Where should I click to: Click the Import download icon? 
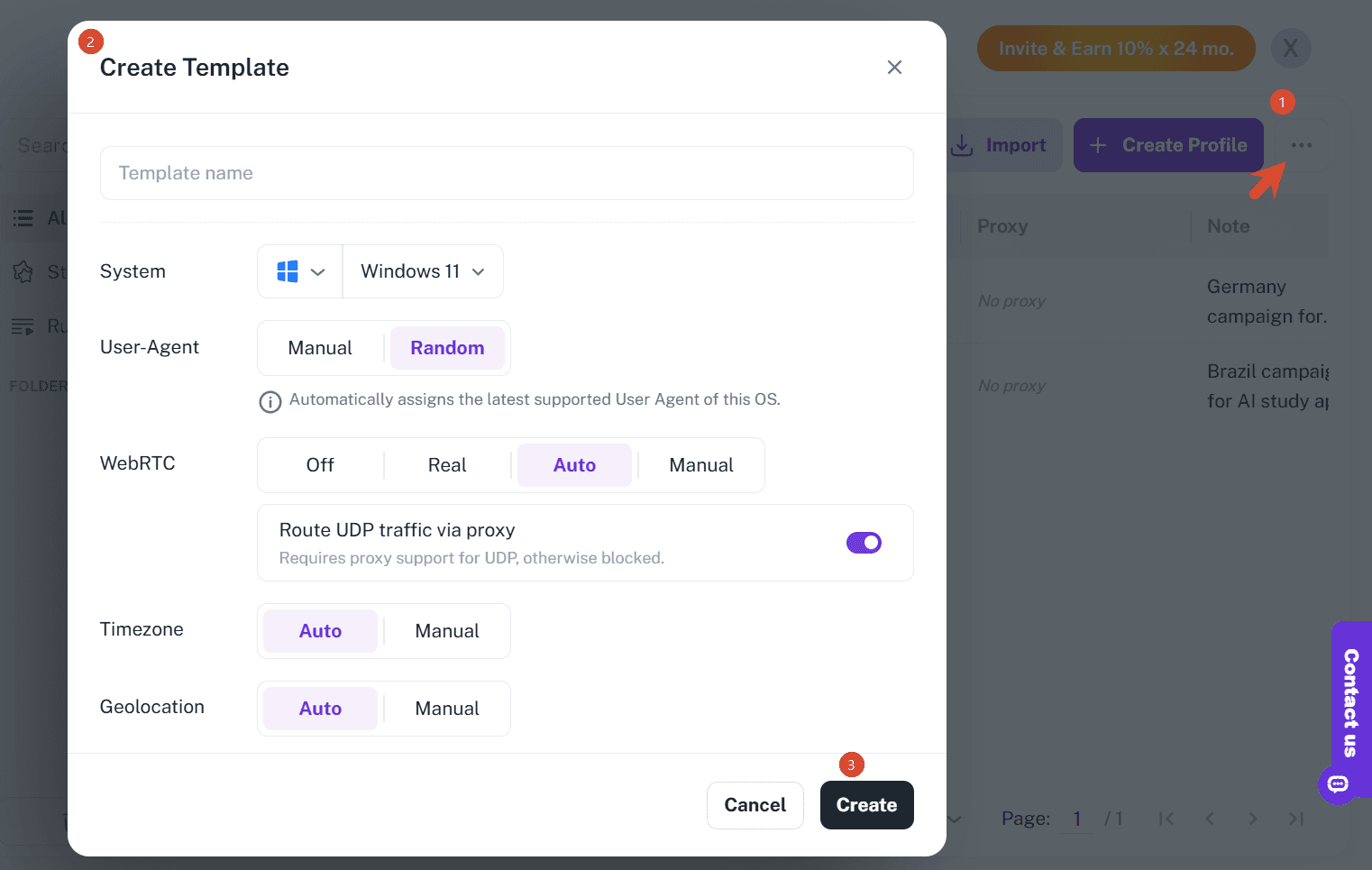coord(962,145)
